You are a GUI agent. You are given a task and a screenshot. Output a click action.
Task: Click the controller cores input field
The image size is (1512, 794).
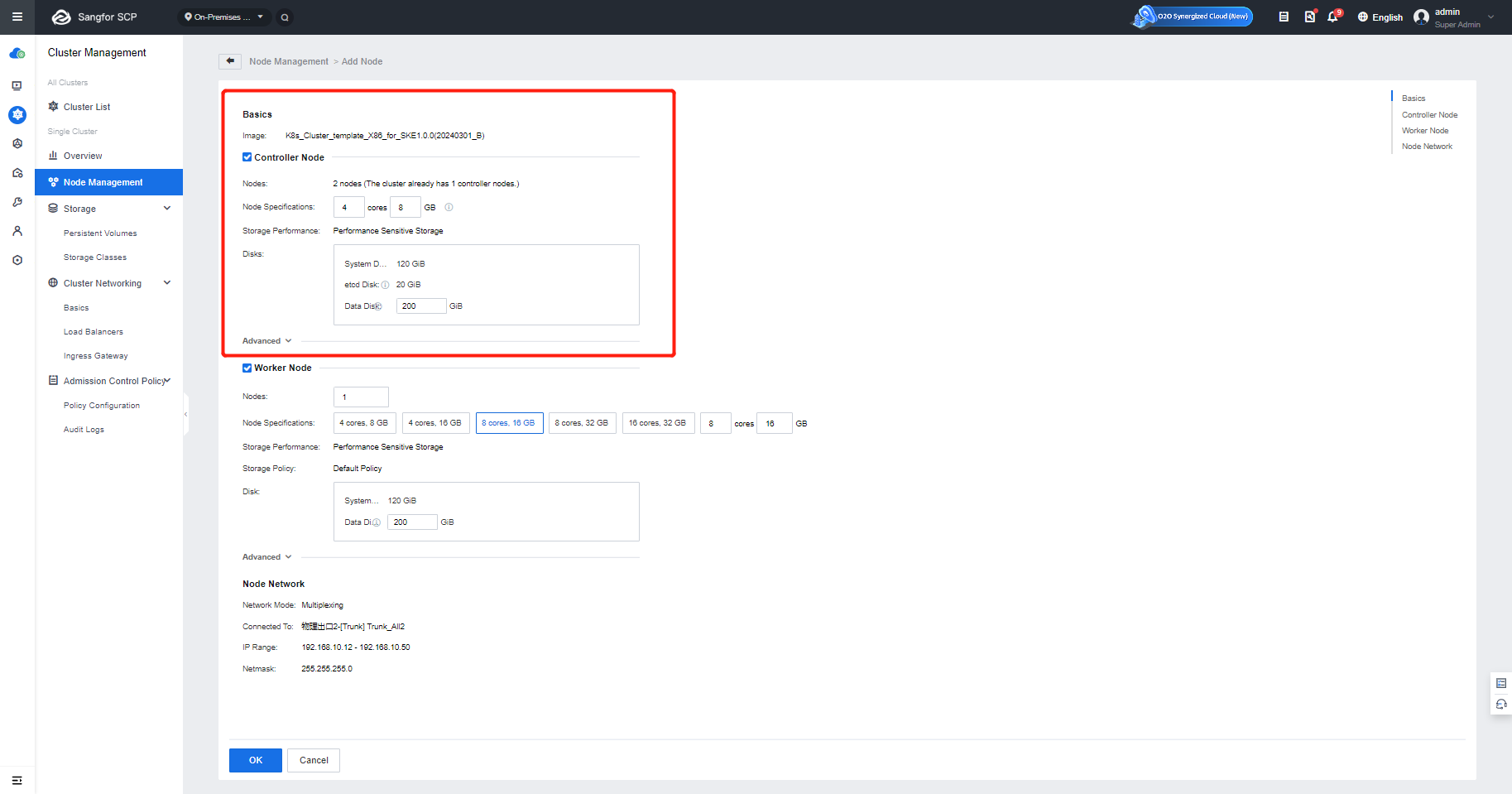348,207
